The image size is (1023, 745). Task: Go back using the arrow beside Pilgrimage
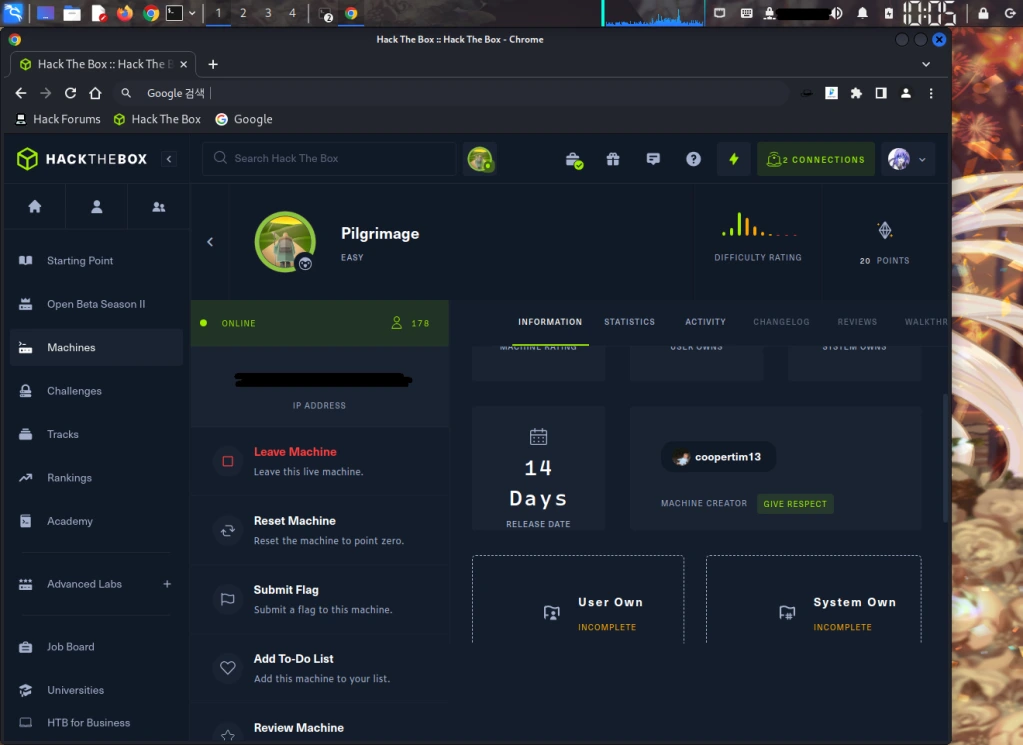coord(210,242)
